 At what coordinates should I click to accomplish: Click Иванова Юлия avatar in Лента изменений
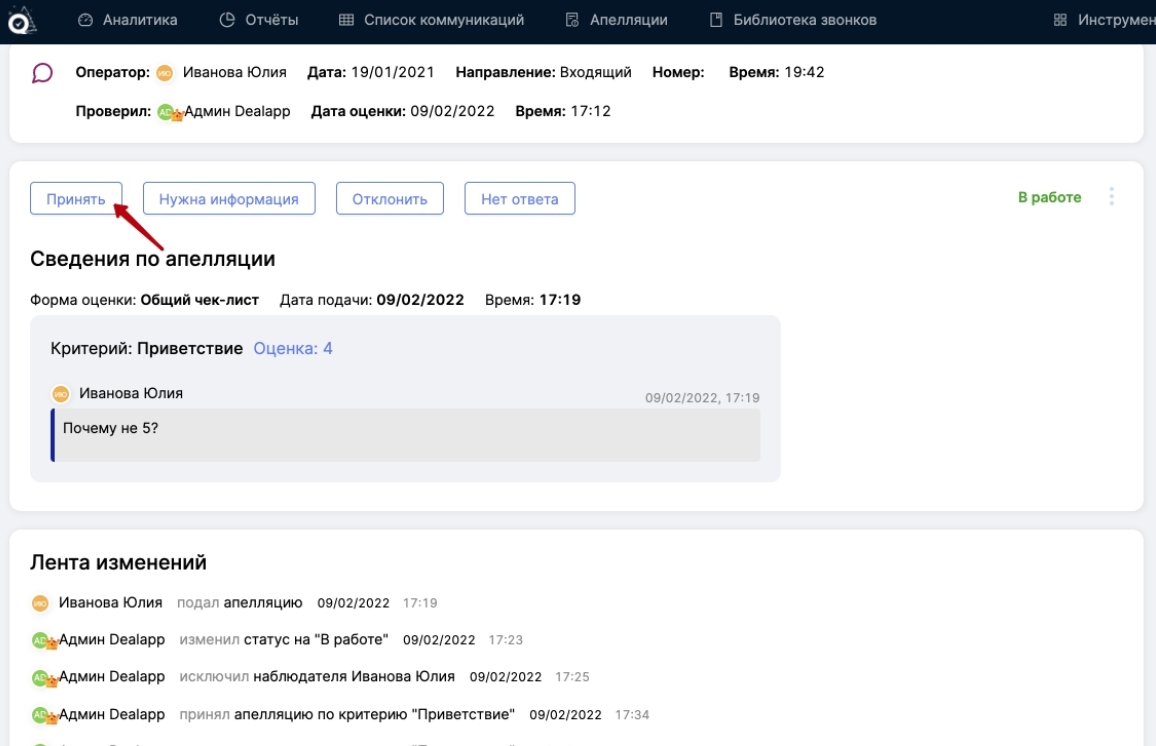(x=40, y=603)
